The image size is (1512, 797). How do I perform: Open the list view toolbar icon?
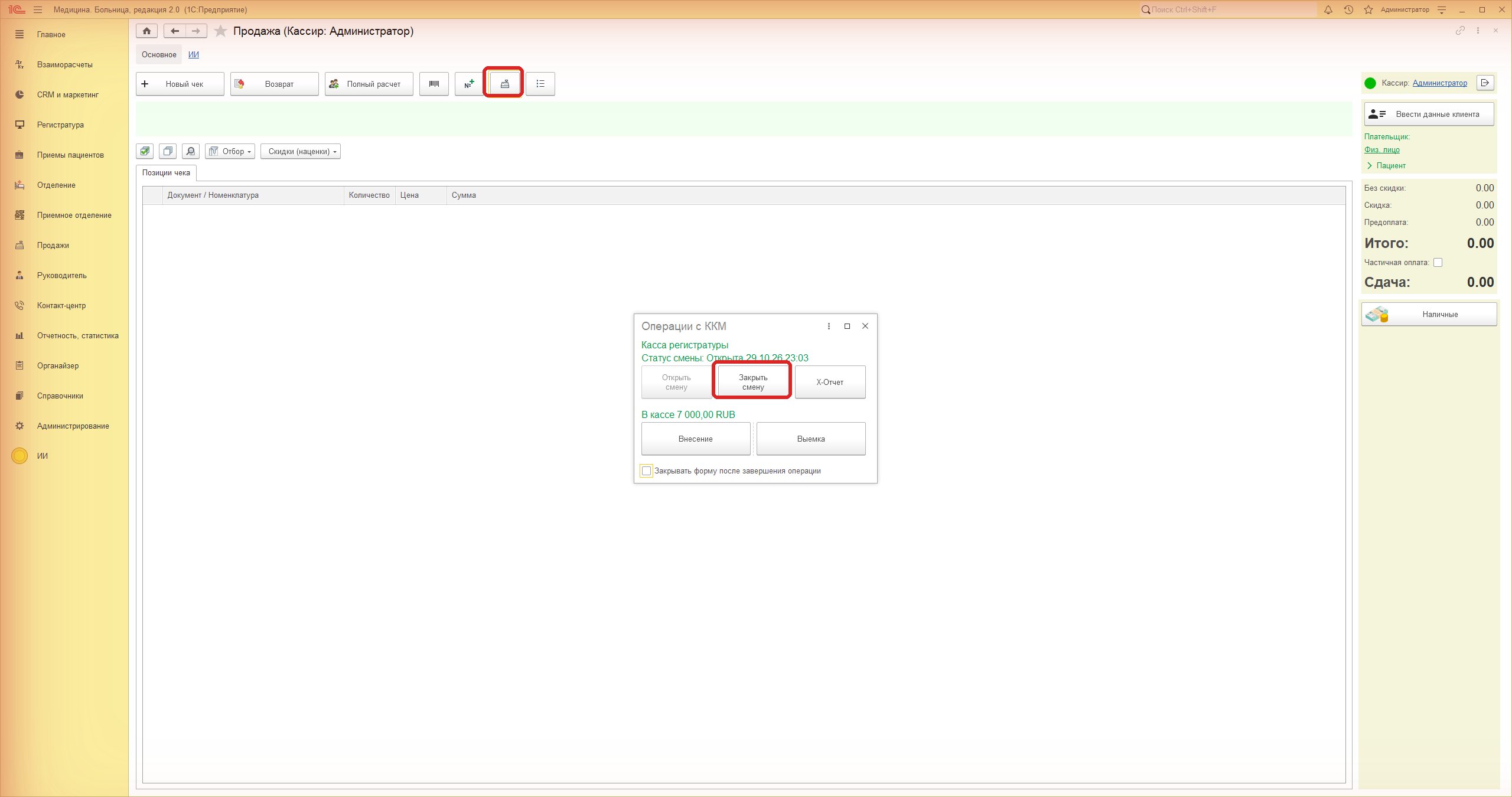coord(540,84)
